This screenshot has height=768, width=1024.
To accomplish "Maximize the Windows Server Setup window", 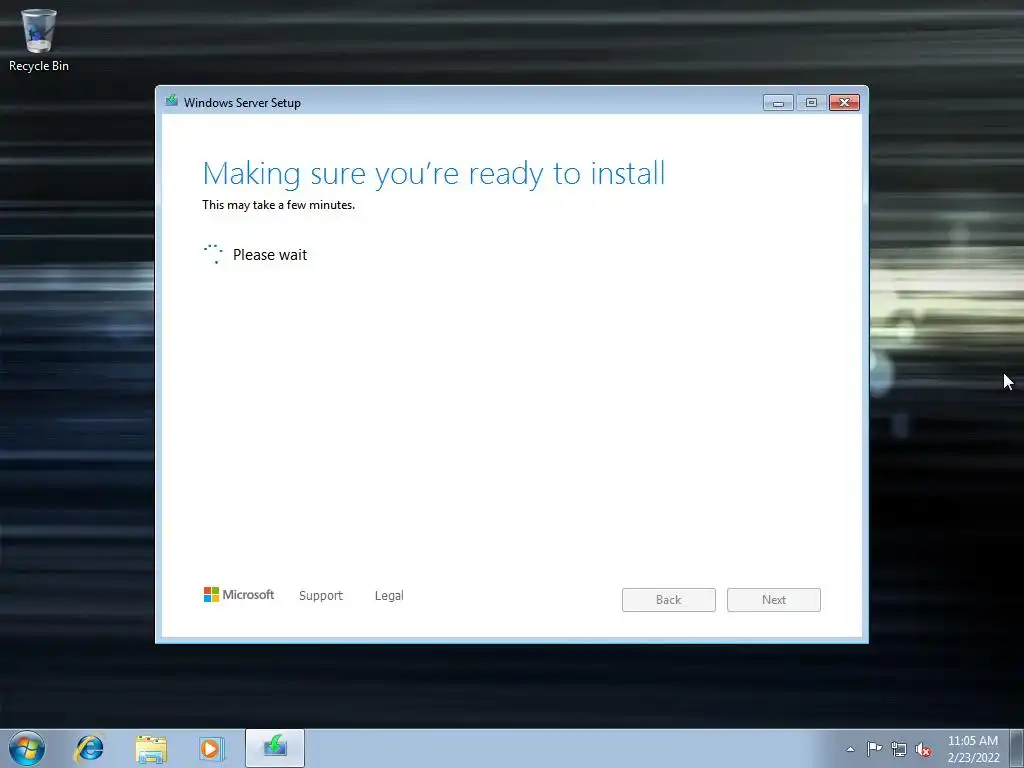I will tap(811, 103).
